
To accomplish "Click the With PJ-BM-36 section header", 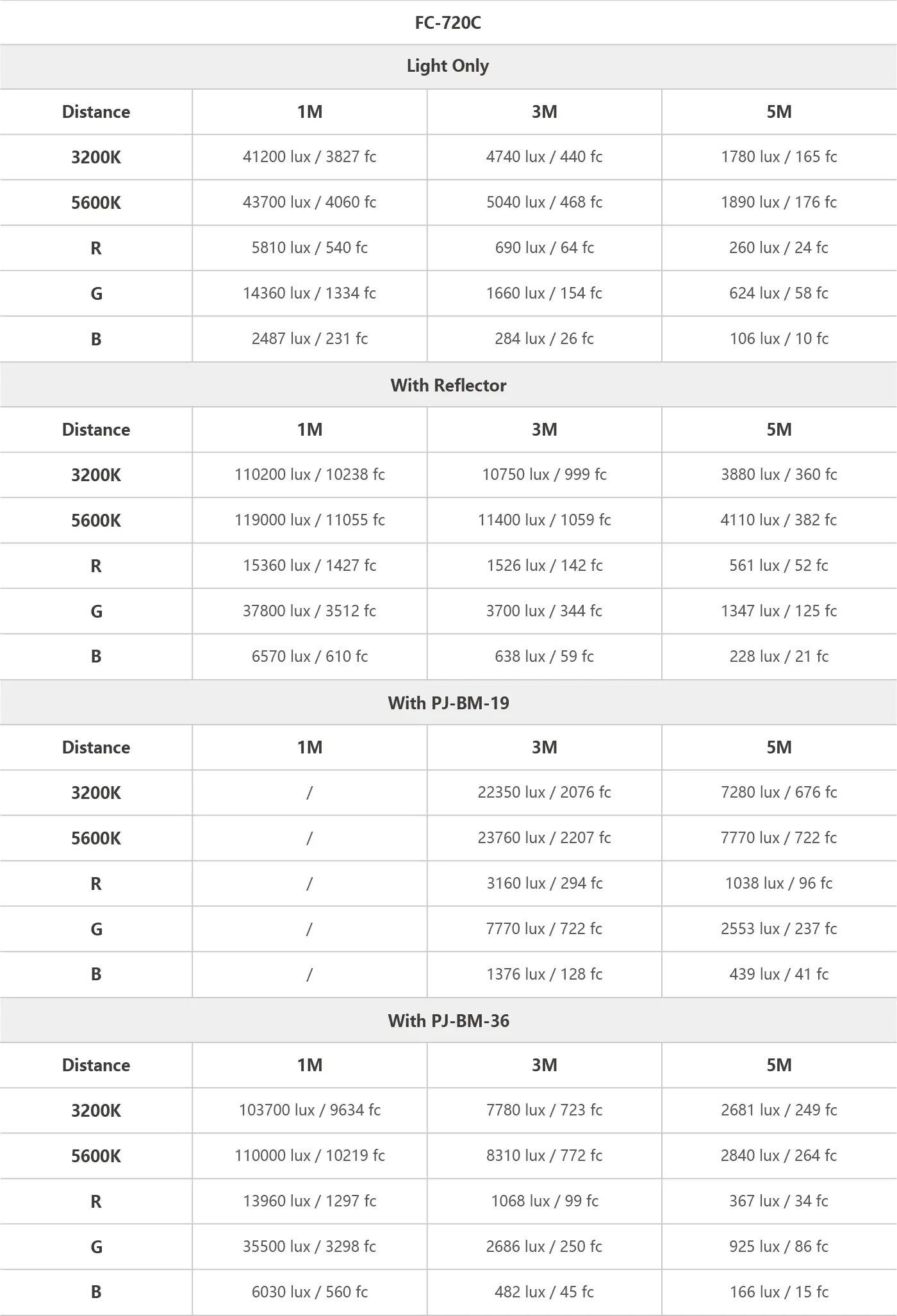I will point(448,1021).
